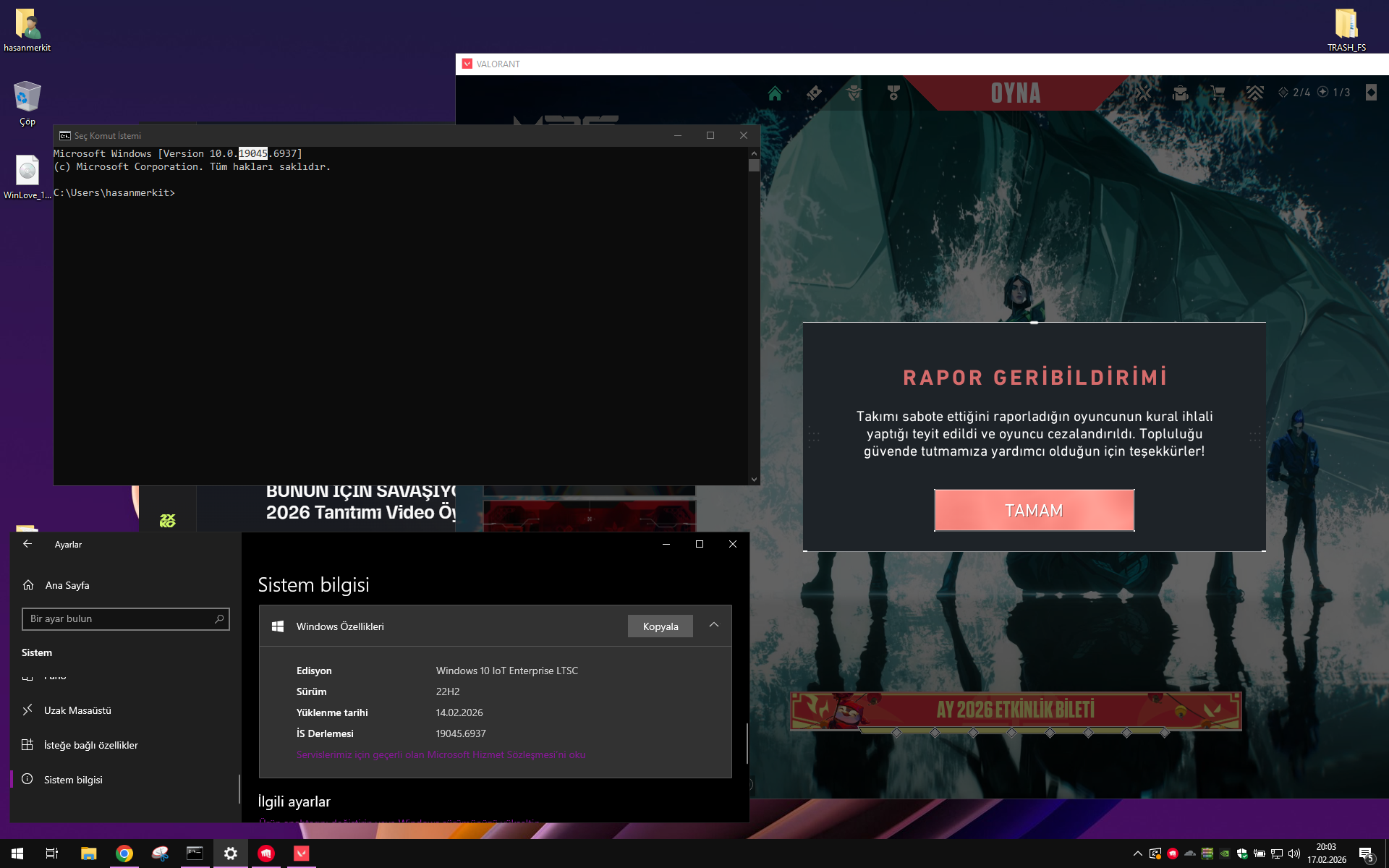
Task: Open Task View on the taskbar
Action: pyautogui.click(x=52, y=854)
